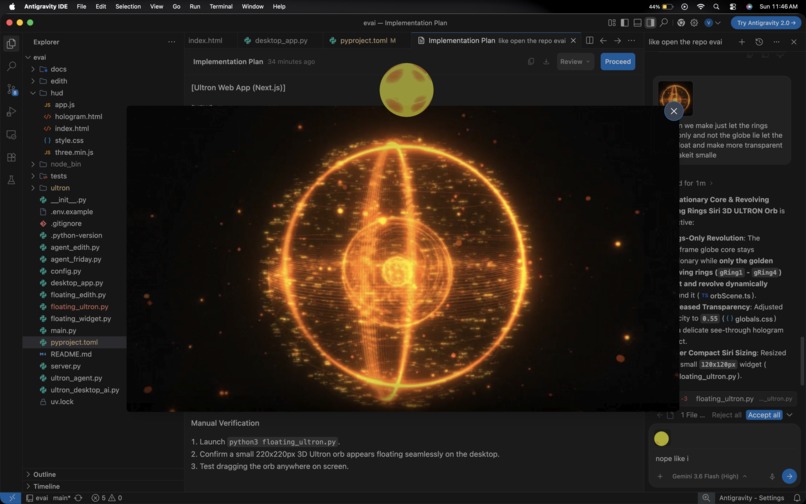Screen dimensions: 806x504
Task: Click Try Antigravity 2.0 button
Action: (x=766, y=23)
